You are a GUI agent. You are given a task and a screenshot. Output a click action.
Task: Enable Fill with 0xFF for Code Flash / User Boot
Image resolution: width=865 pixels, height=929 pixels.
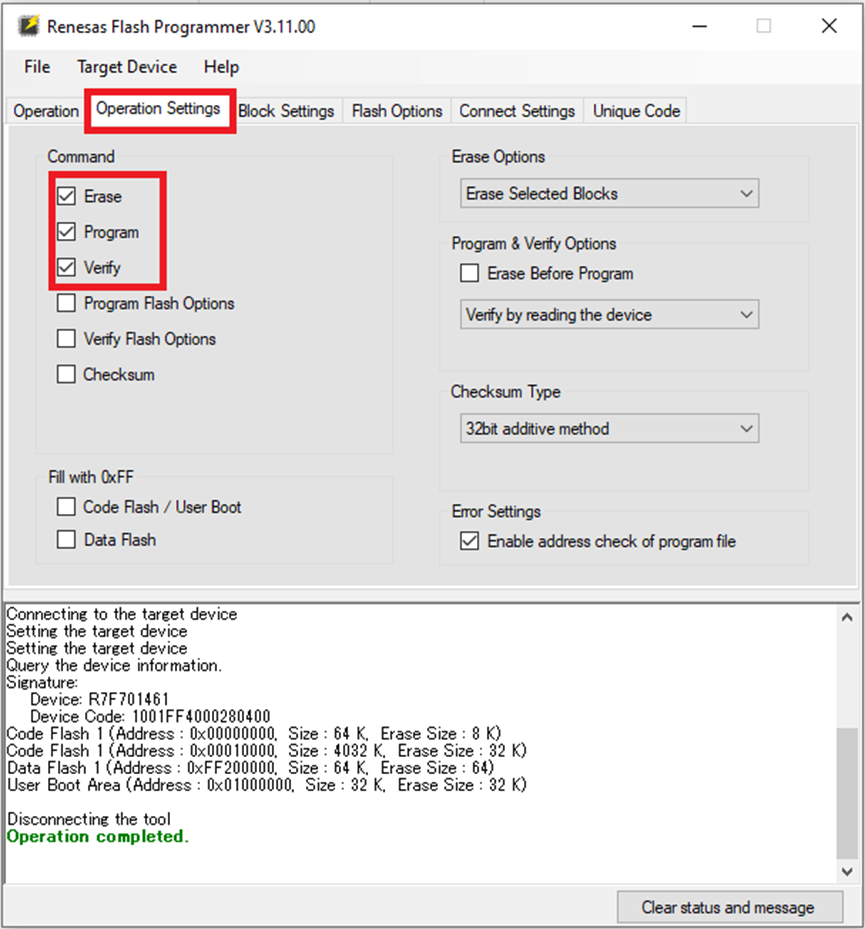pos(66,507)
